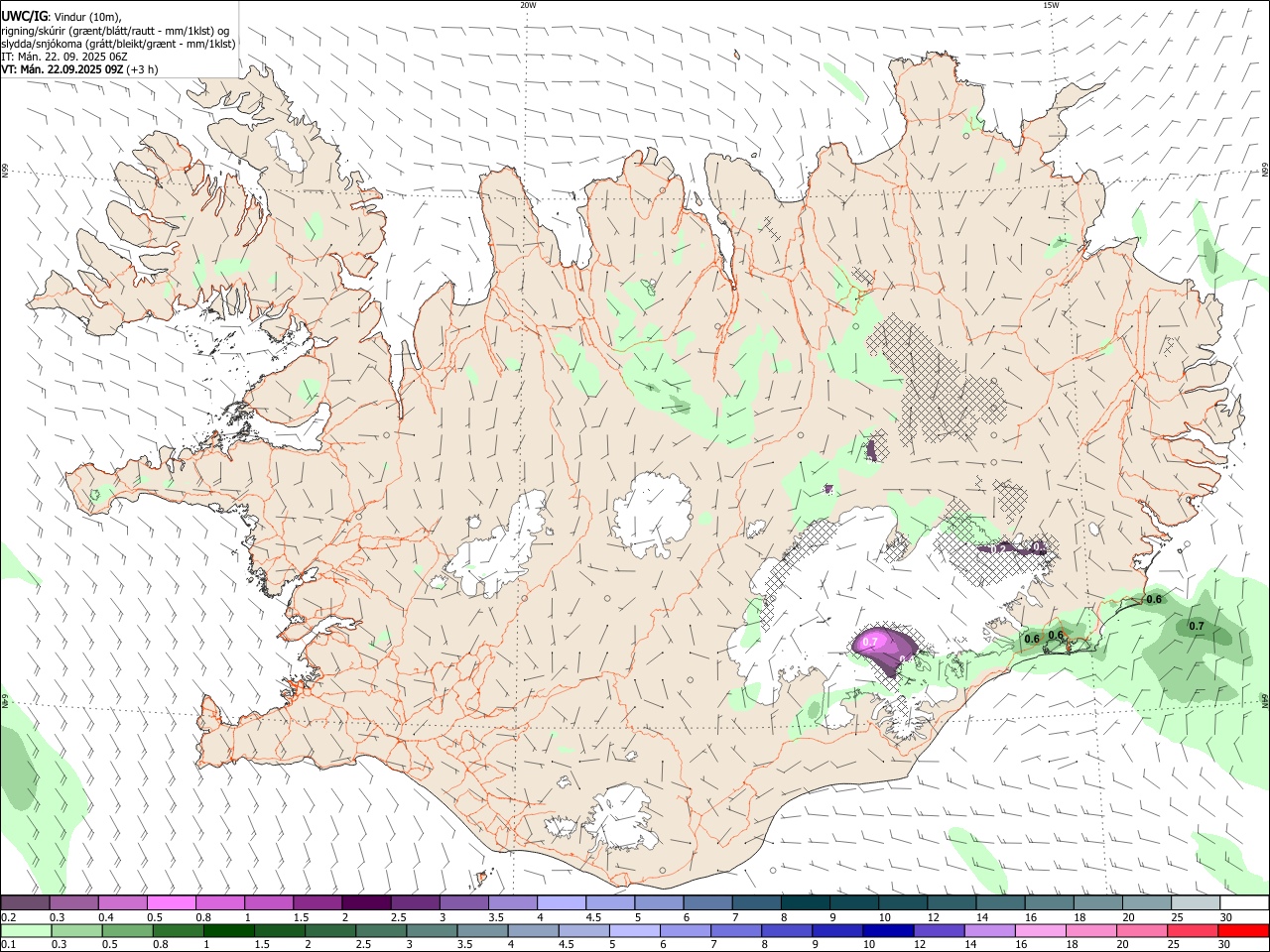Screen dimensions: 1270x952
Task: Pick the top scale dark teal swatch labeled 8
Action: pyautogui.click(x=806, y=903)
